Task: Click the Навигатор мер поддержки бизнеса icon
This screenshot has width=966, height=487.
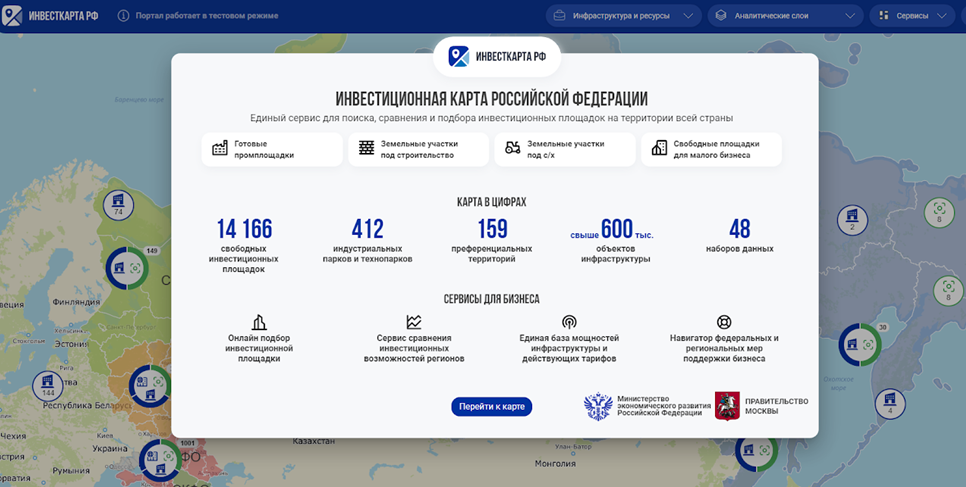Action: pos(724,322)
